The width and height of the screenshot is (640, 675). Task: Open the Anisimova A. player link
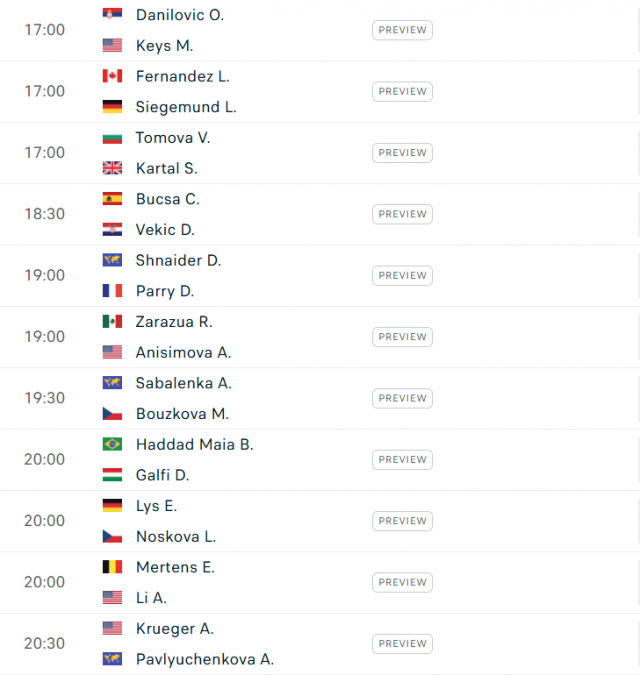184,353
